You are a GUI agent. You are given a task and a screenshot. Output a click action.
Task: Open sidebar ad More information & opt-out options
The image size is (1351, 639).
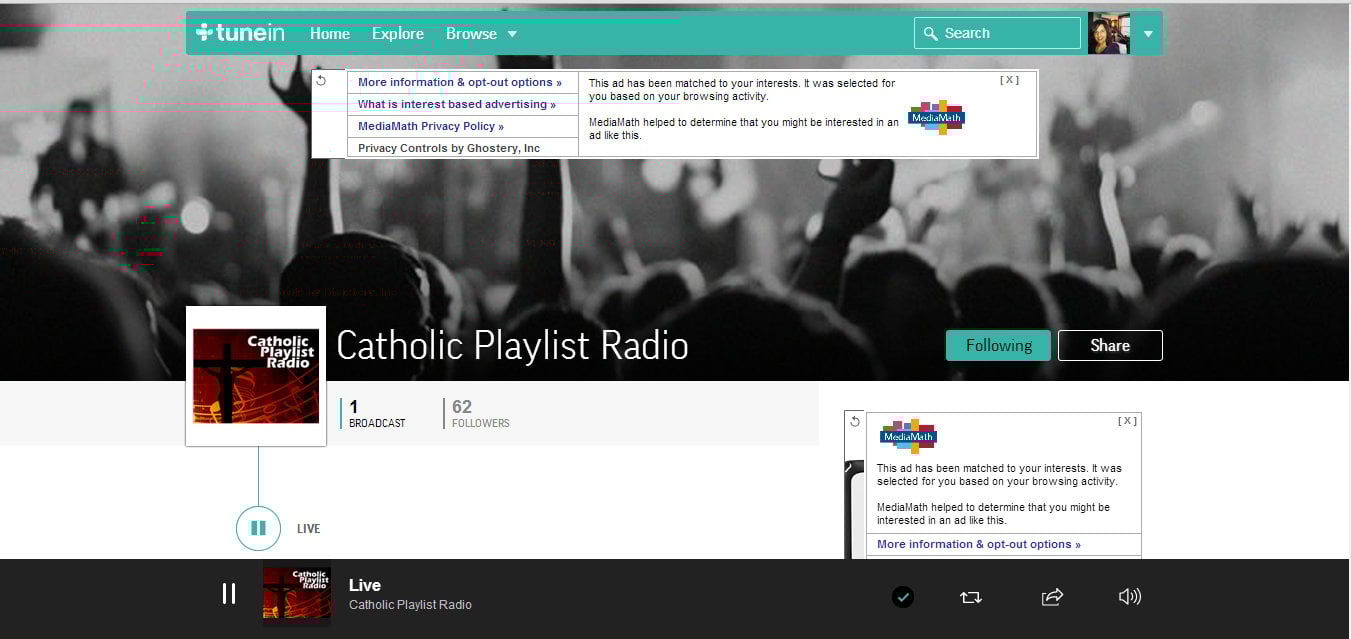pyautogui.click(x=979, y=544)
